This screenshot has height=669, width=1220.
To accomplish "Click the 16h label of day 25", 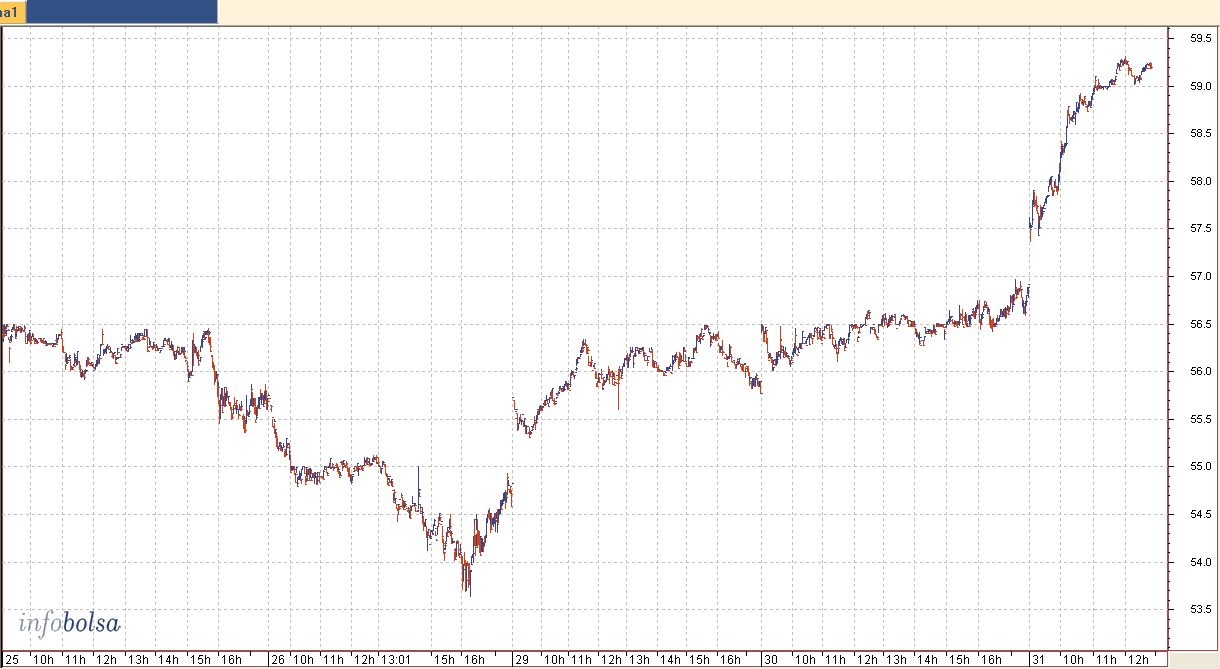I will click(231, 660).
